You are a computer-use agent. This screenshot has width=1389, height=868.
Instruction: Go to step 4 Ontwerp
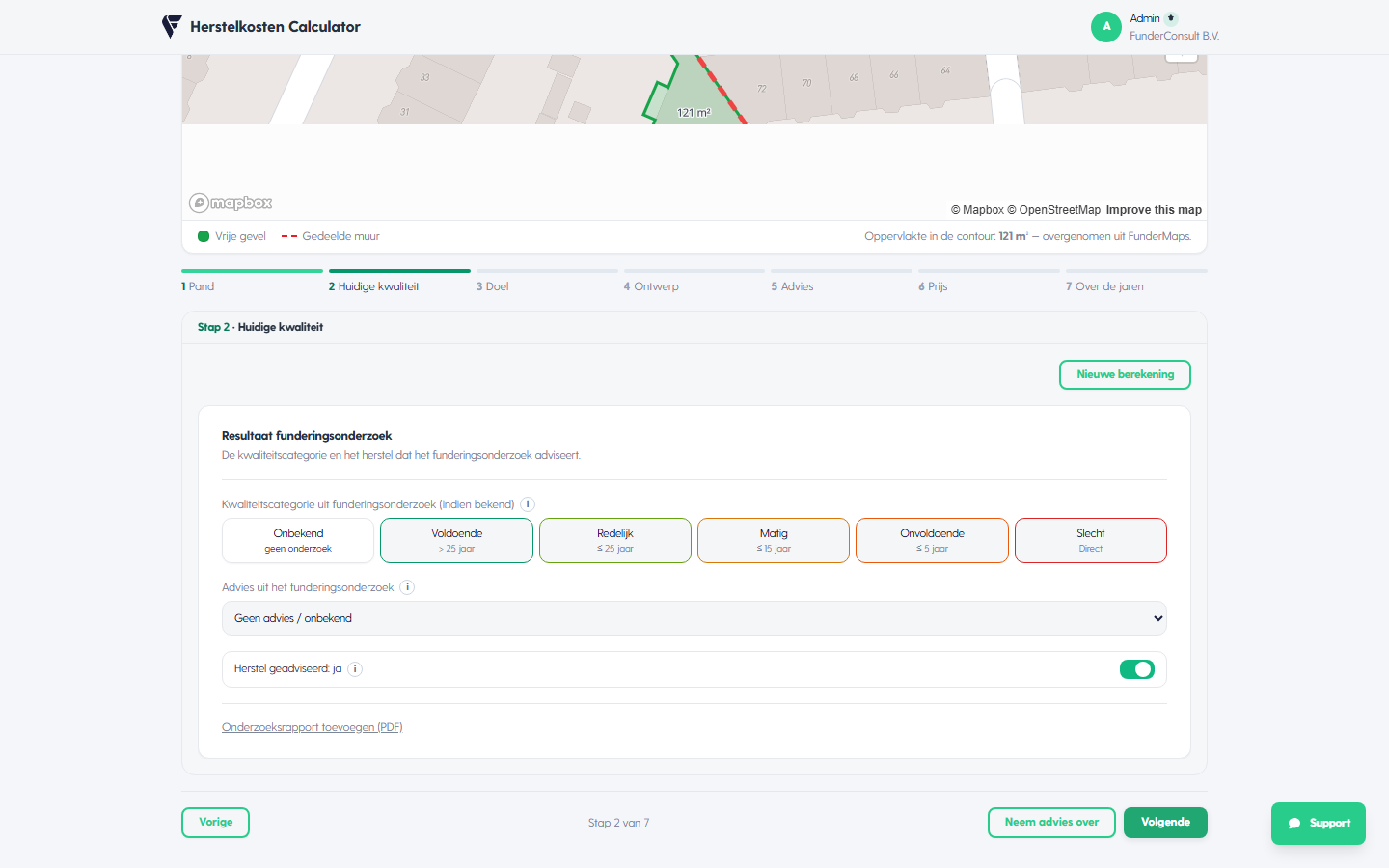pyautogui.click(x=694, y=281)
